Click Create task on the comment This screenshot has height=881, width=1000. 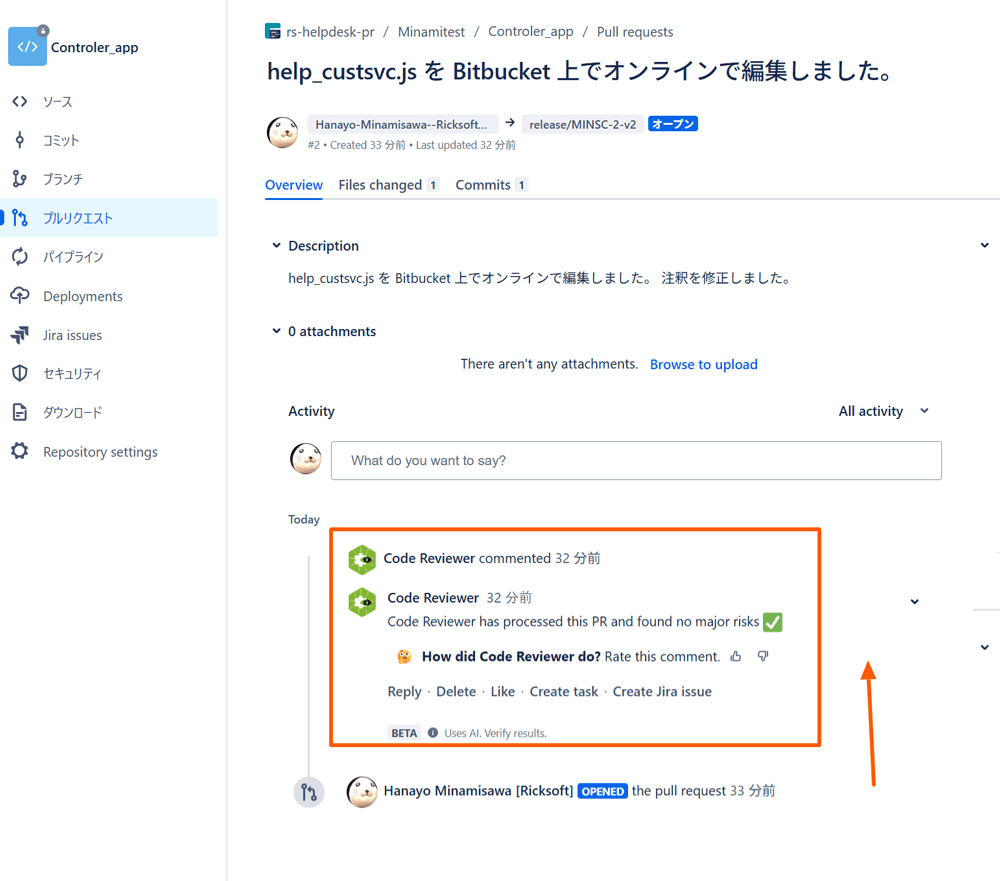(564, 692)
